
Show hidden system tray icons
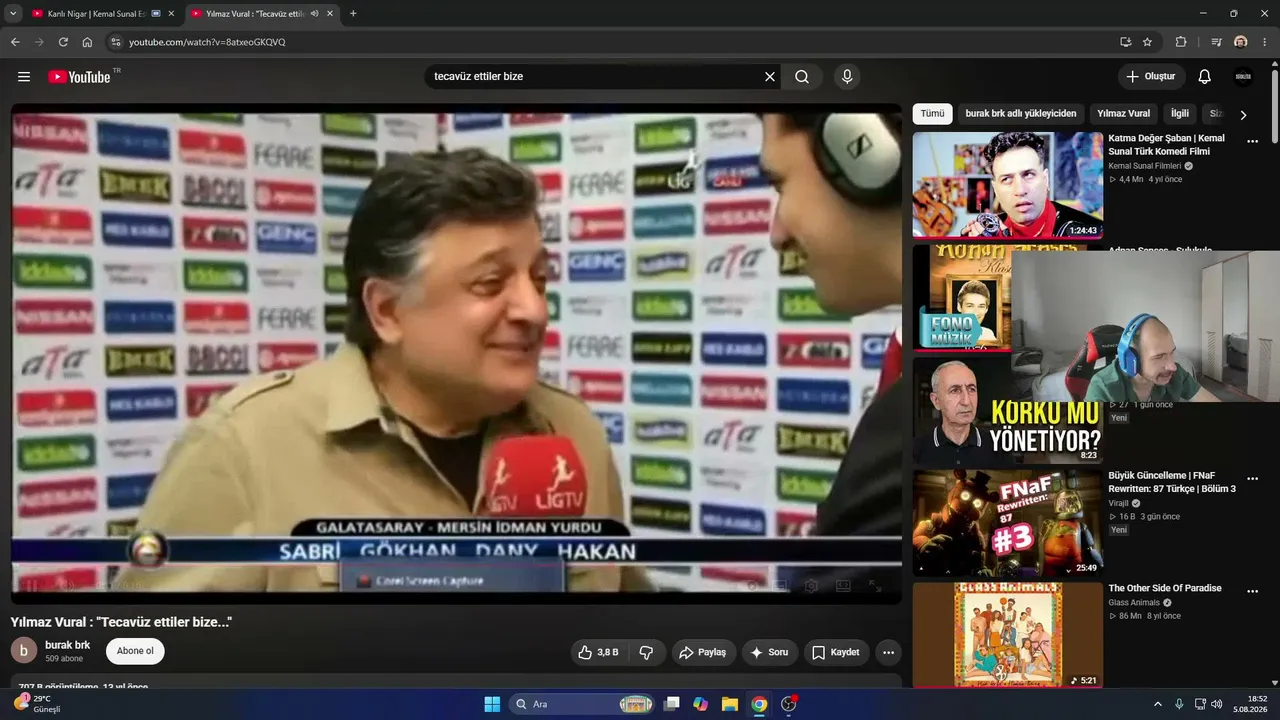pos(1158,704)
